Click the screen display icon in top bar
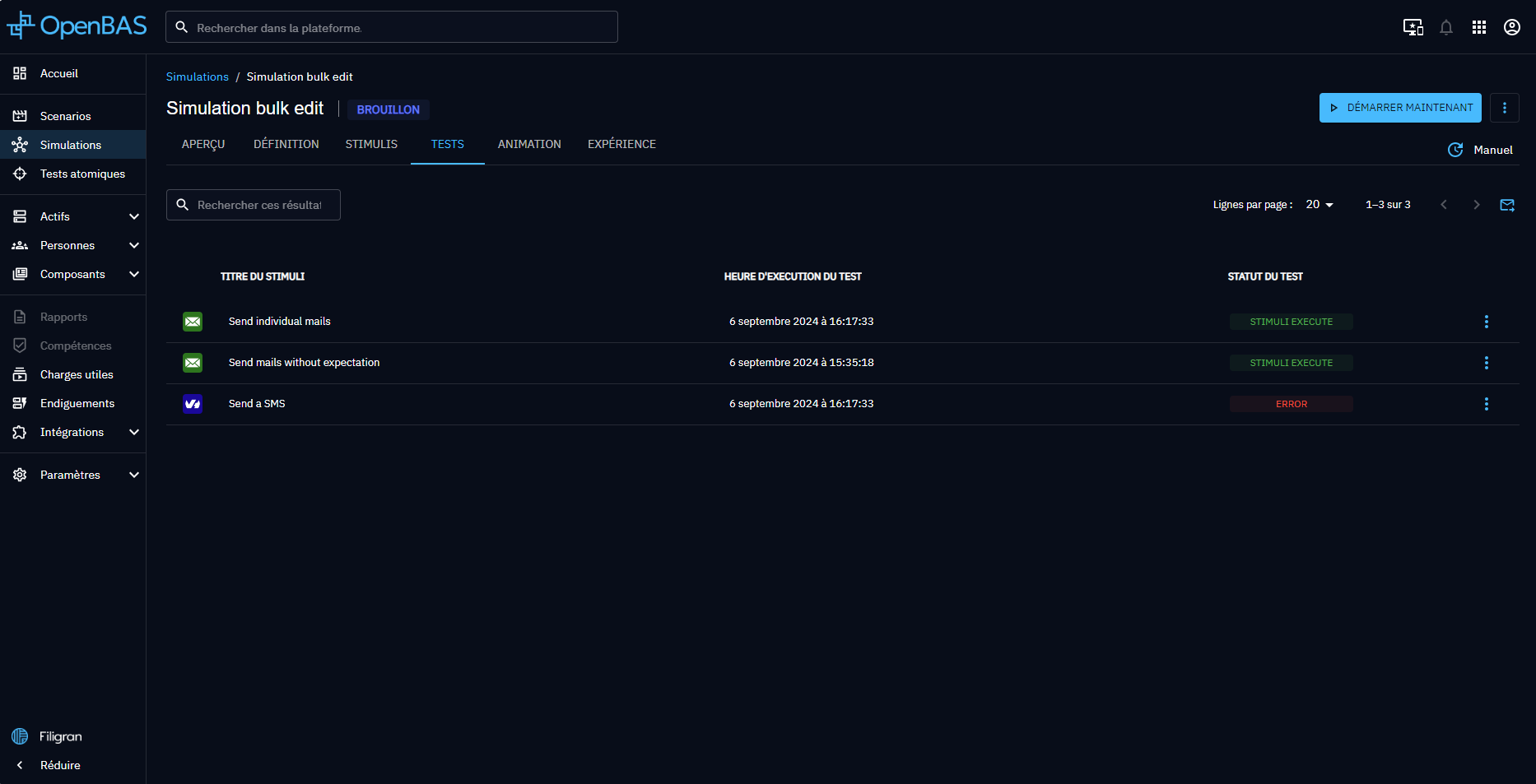 tap(1413, 27)
